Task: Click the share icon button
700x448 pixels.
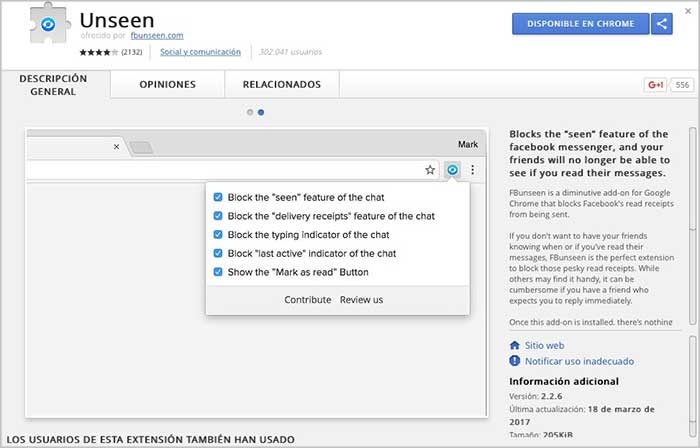Action: 662,24
